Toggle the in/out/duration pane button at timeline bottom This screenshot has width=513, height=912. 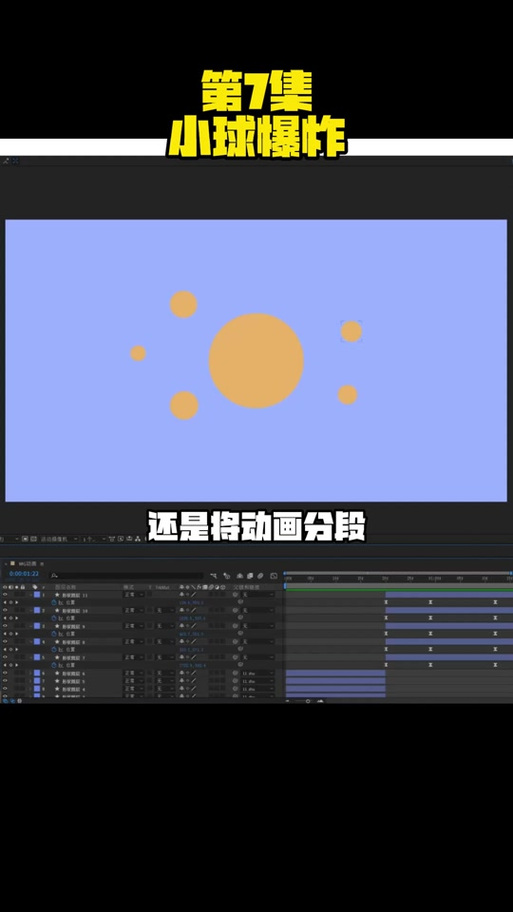pyautogui.click(x=19, y=700)
